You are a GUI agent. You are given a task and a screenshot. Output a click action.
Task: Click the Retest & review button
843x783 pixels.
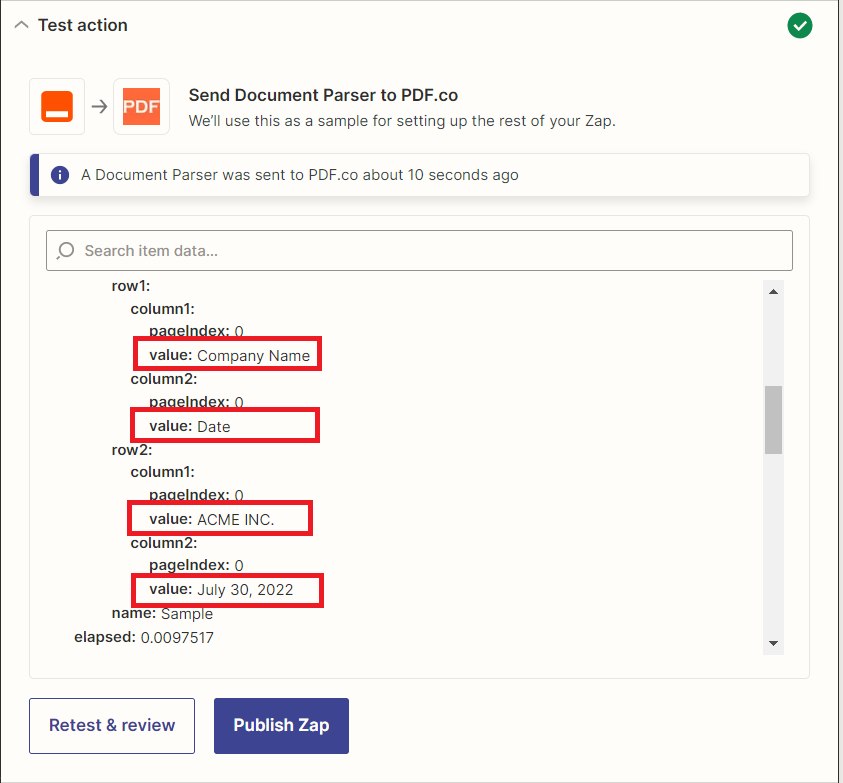tap(112, 725)
